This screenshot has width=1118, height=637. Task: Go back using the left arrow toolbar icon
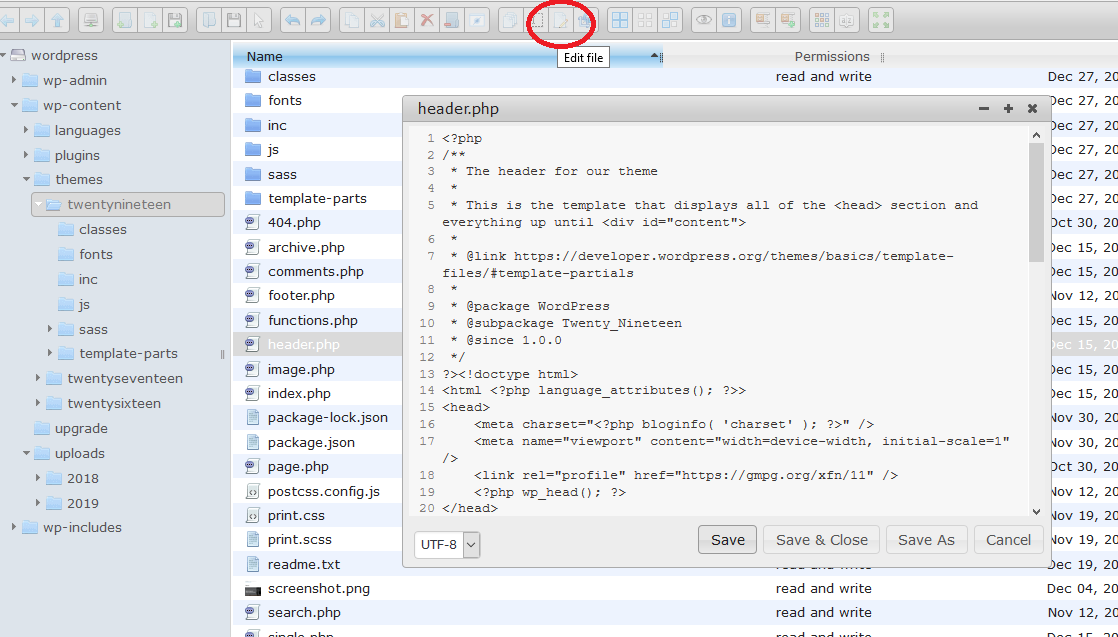(8, 21)
